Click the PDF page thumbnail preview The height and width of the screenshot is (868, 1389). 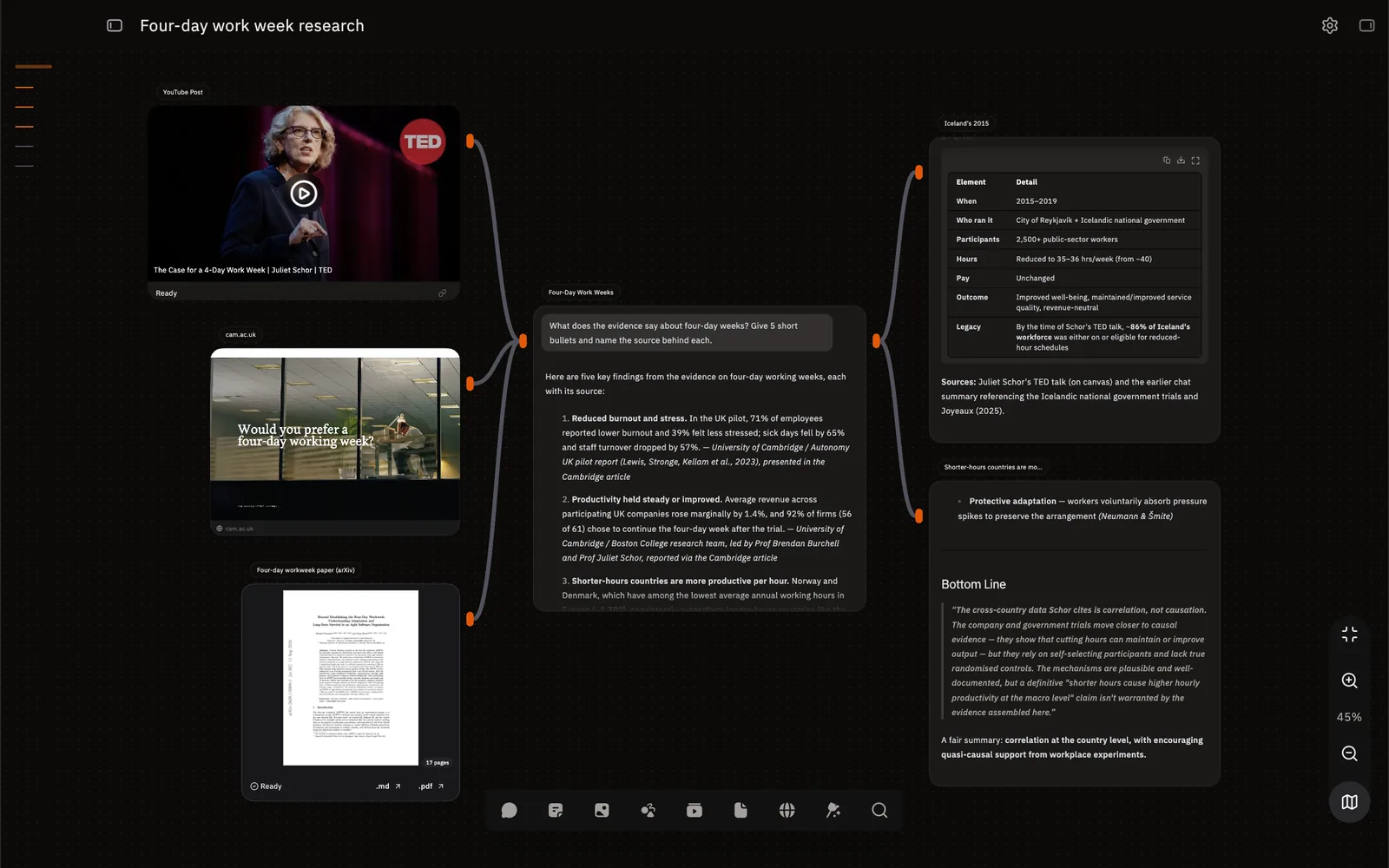tap(351, 678)
